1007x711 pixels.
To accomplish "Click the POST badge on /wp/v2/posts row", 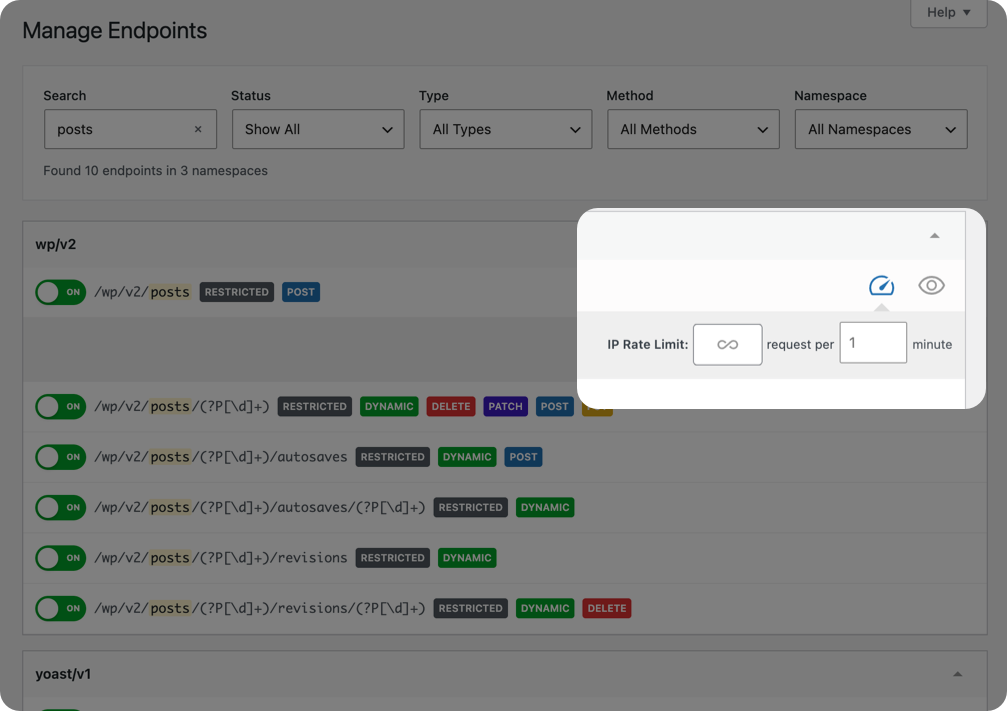I will [x=301, y=292].
